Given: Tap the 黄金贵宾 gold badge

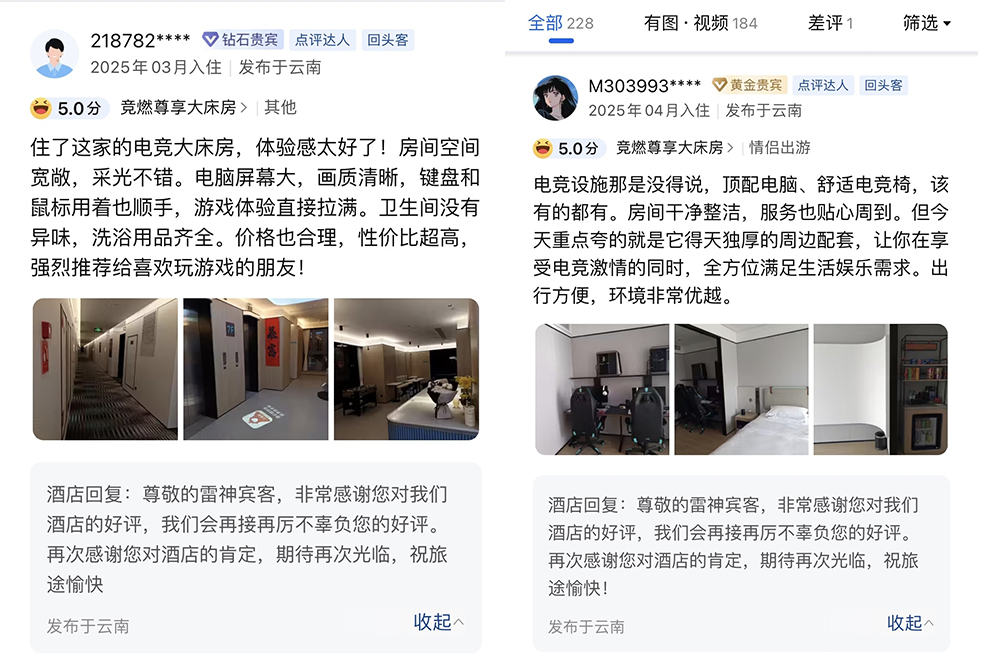Looking at the screenshot, I should [749, 85].
